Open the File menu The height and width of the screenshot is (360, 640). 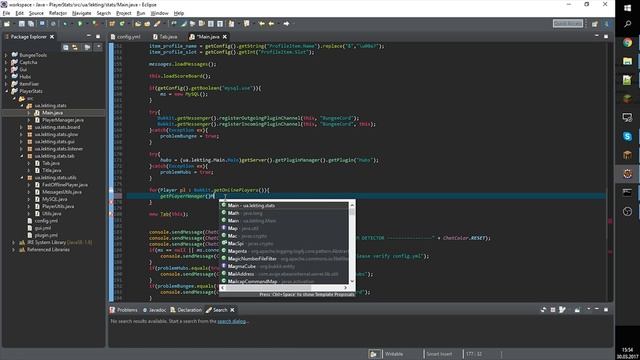coord(6,13)
